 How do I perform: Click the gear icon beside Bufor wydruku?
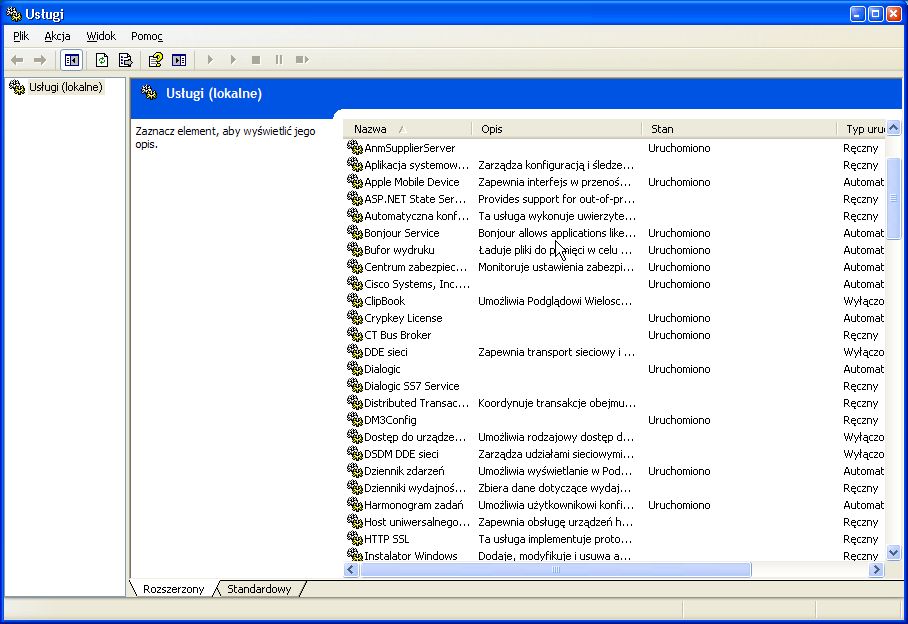point(354,249)
